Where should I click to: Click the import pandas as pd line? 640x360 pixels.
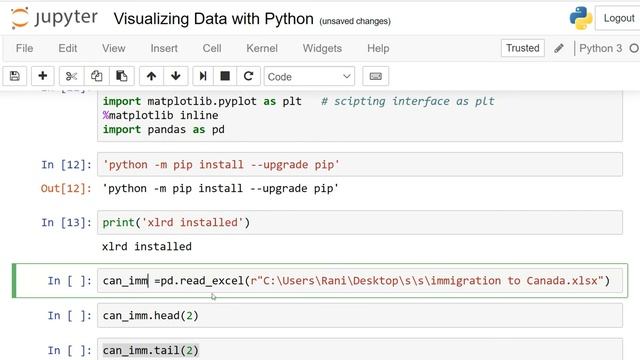pyautogui.click(x=164, y=130)
